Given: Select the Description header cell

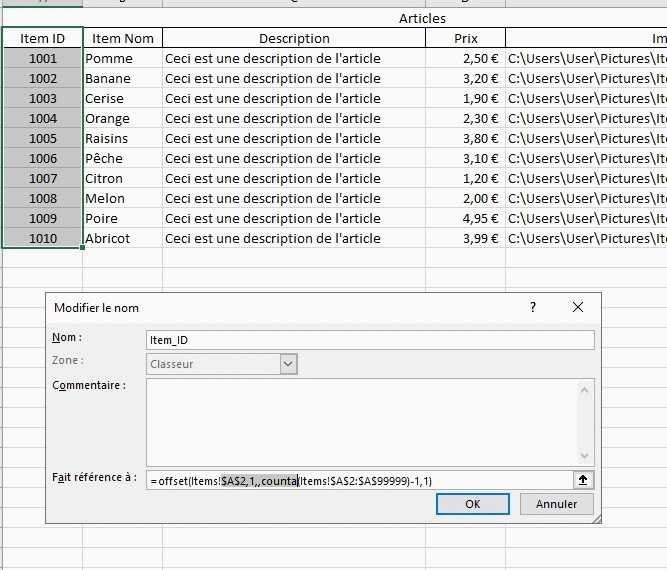Looking at the screenshot, I should click(x=293, y=38).
